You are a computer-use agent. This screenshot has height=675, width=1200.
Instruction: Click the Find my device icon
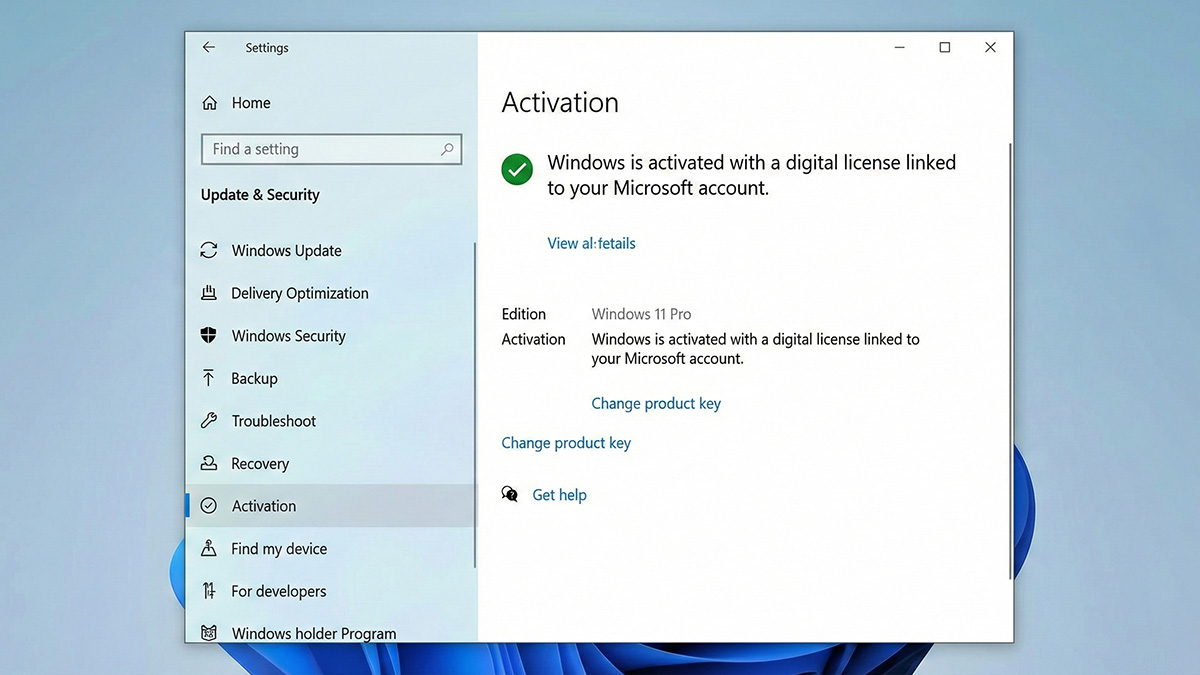(209, 548)
